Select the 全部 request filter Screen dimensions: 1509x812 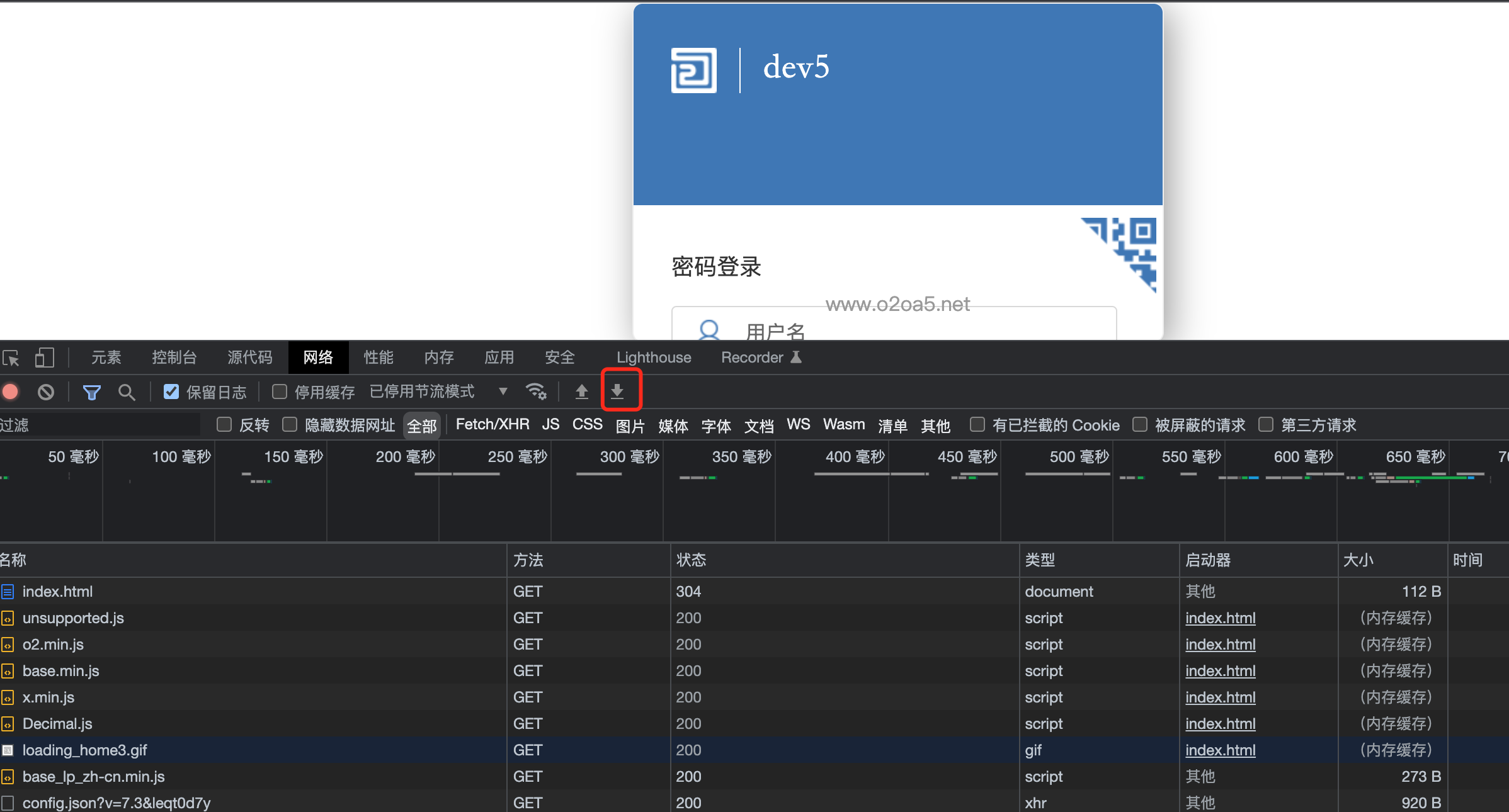[x=421, y=426]
